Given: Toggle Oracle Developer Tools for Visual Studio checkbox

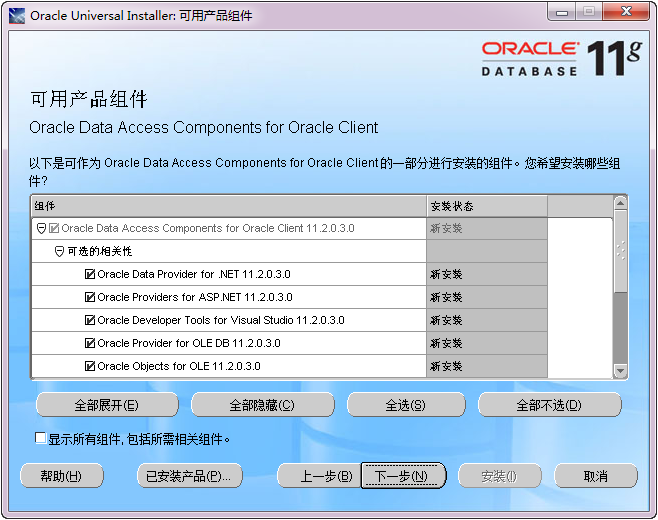Looking at the screenshot, I should click(90, 321).
